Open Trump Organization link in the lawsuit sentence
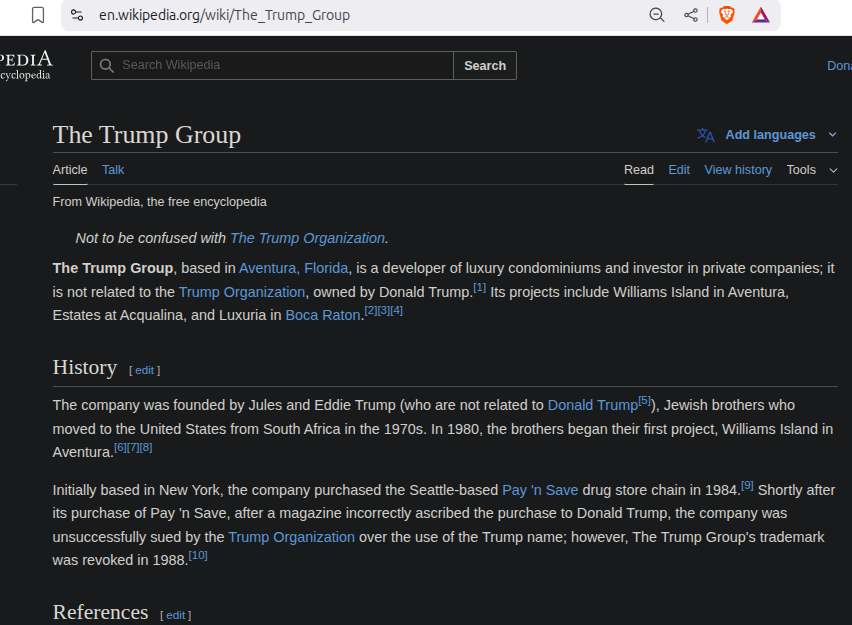The height and width of the screenshot is (625, 852). click(291, 537)
